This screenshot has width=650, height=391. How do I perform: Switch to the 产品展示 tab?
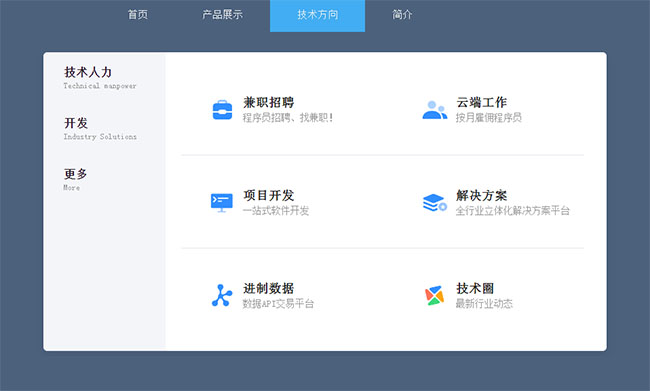coord(222,15)
